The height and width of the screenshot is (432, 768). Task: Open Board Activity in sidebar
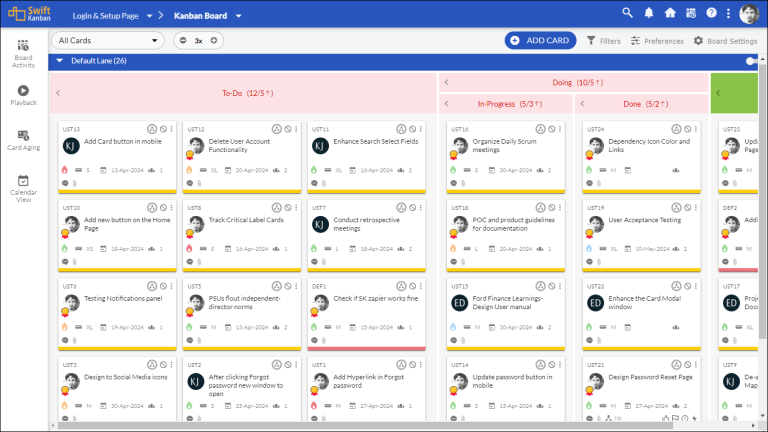[x=23, y=54]
